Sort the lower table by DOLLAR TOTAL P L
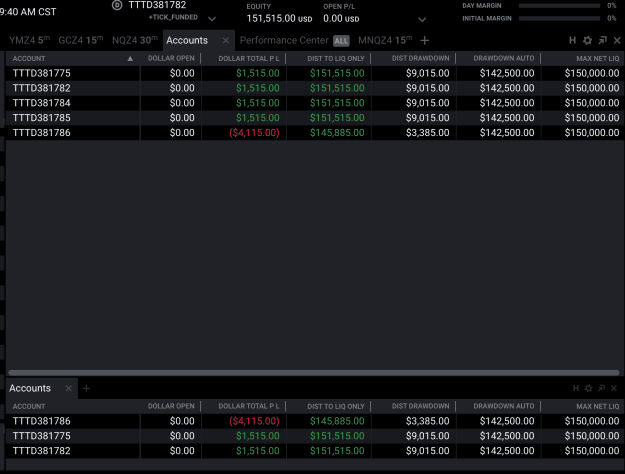This screenshot has width=625, height=474. [x=249, y=406]
